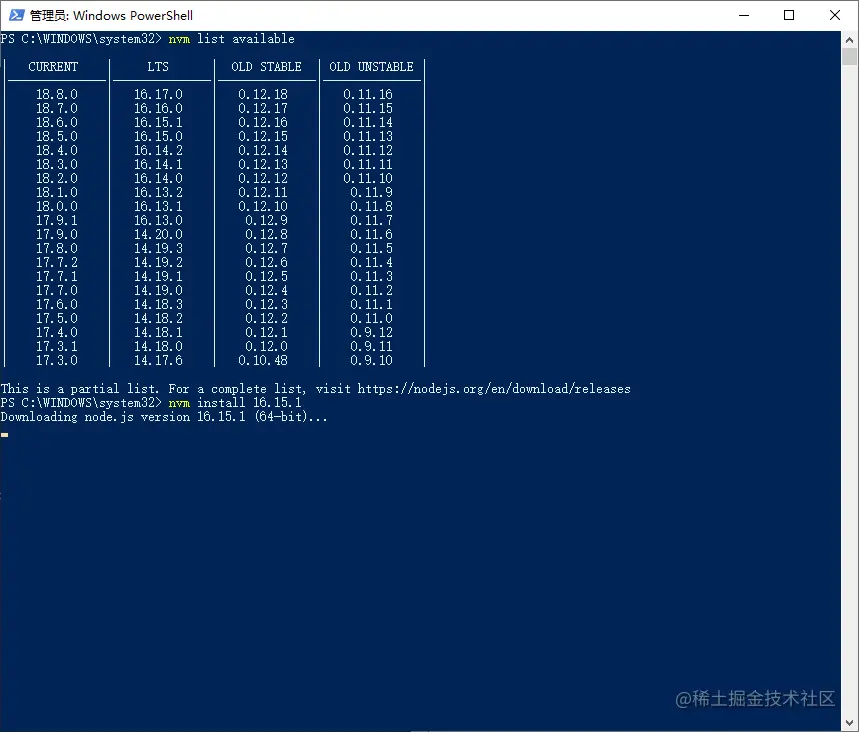Click version 0.12.5 in OLD STABLE

[266, 276]
